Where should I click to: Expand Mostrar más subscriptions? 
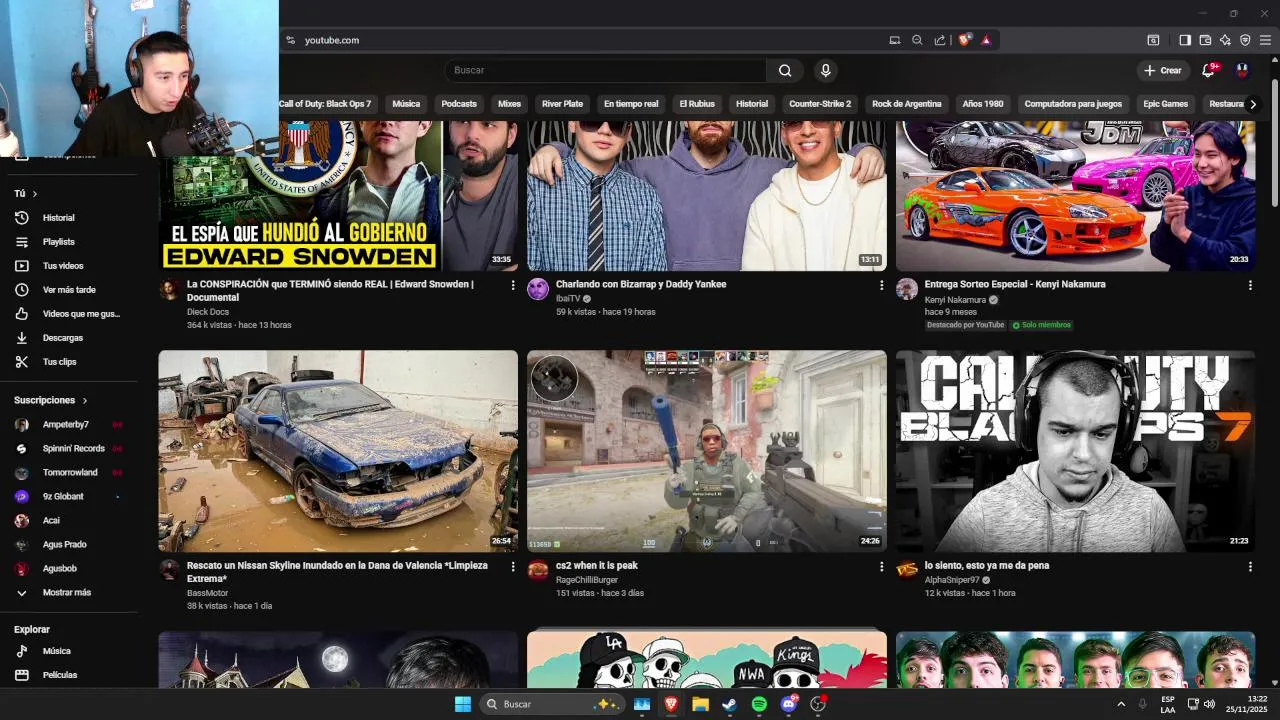pyautogui.click(x=68, y=592)
